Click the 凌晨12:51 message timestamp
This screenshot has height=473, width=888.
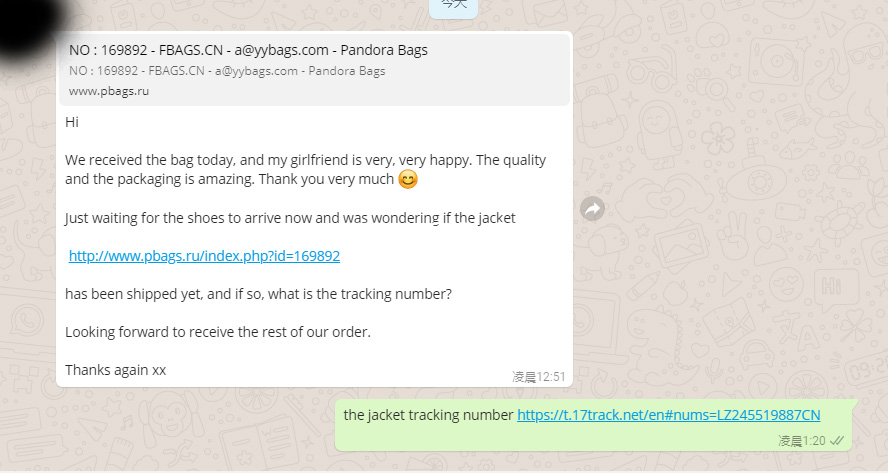[539, 377]
